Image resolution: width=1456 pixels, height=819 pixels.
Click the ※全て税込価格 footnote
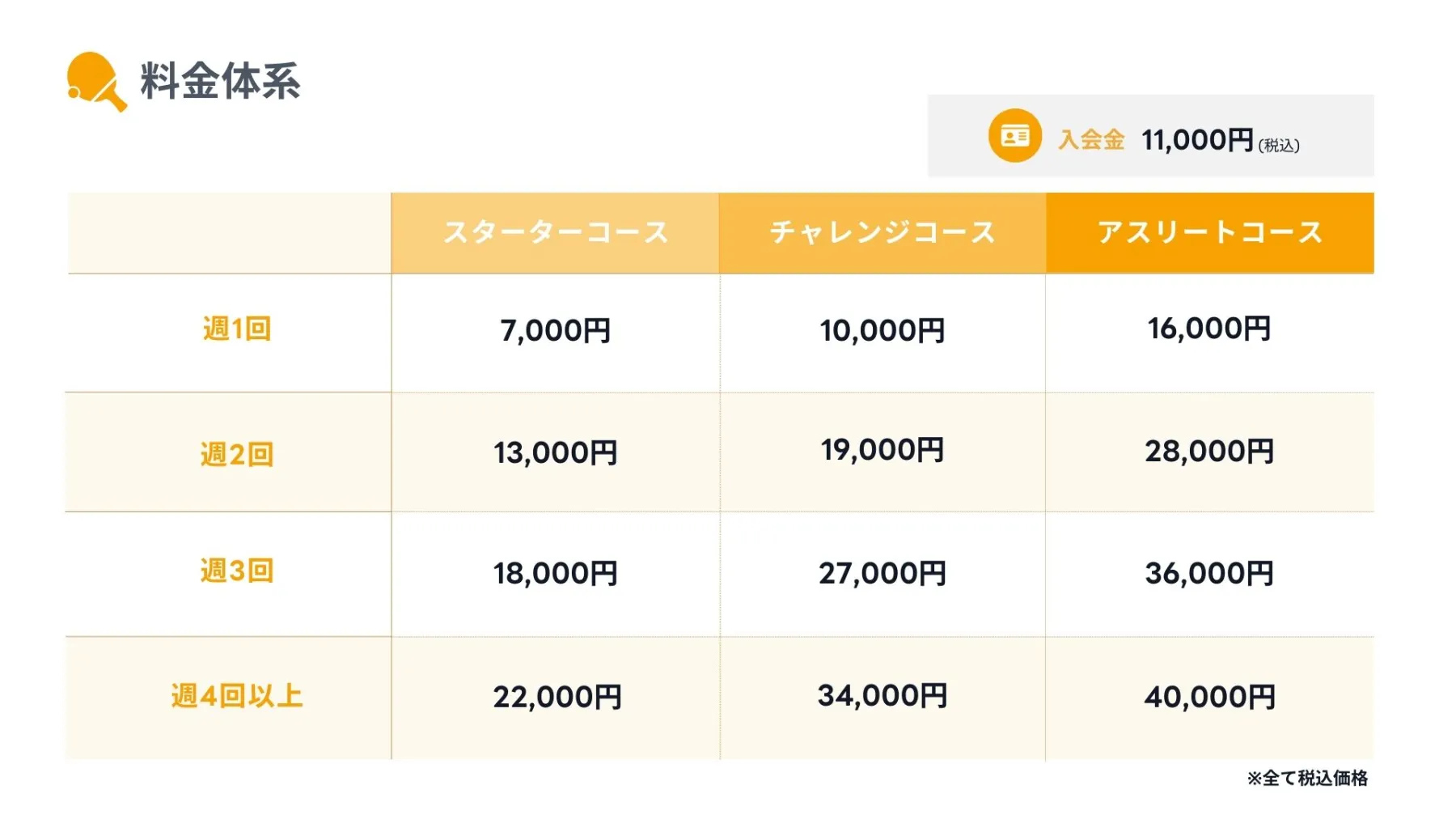[1307, 779]
